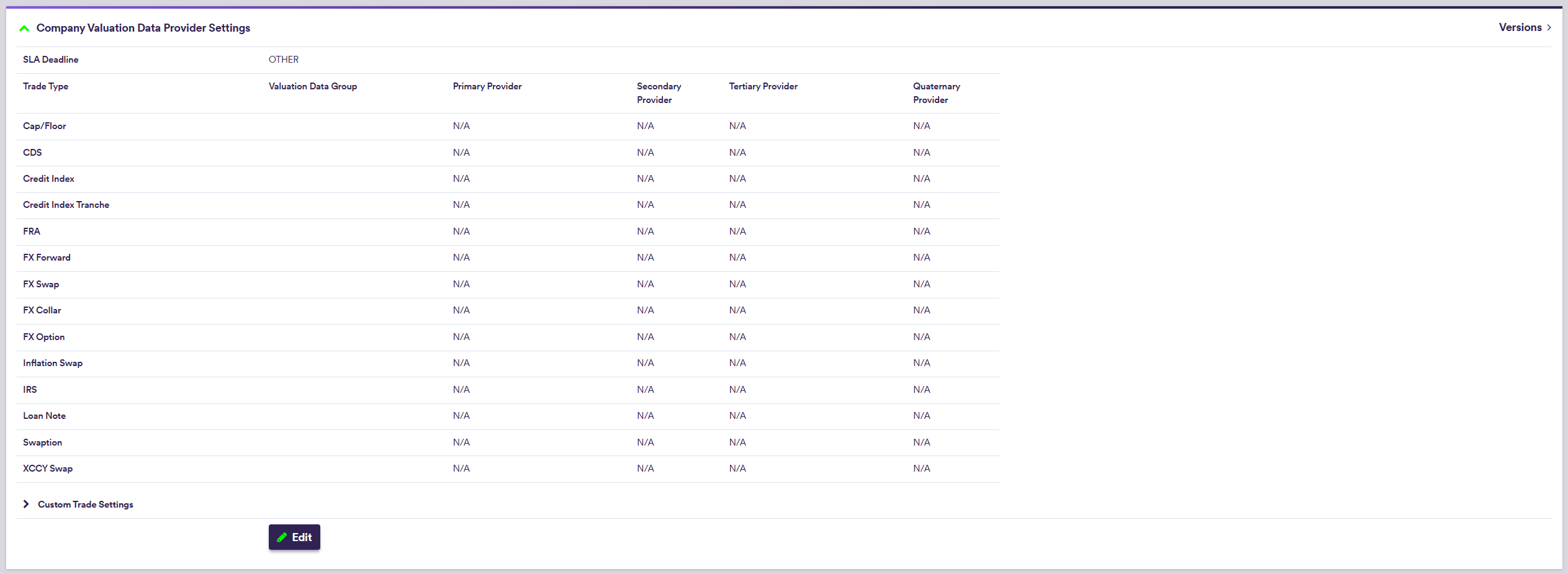
Task: Collapse the Company Valuation Data Provider Settings chevron
Action: 24,29
